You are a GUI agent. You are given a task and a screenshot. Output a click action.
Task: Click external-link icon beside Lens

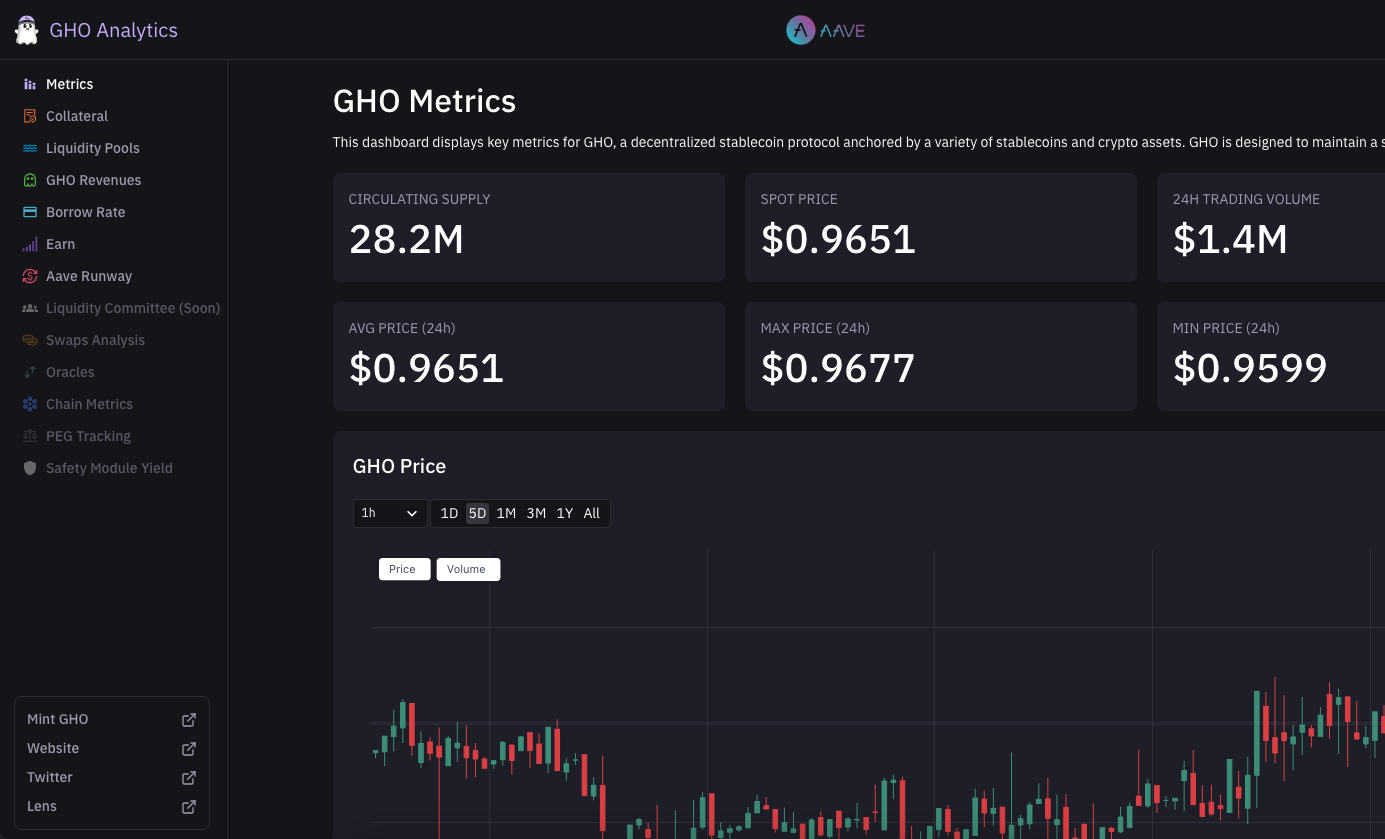pos(189,807)
